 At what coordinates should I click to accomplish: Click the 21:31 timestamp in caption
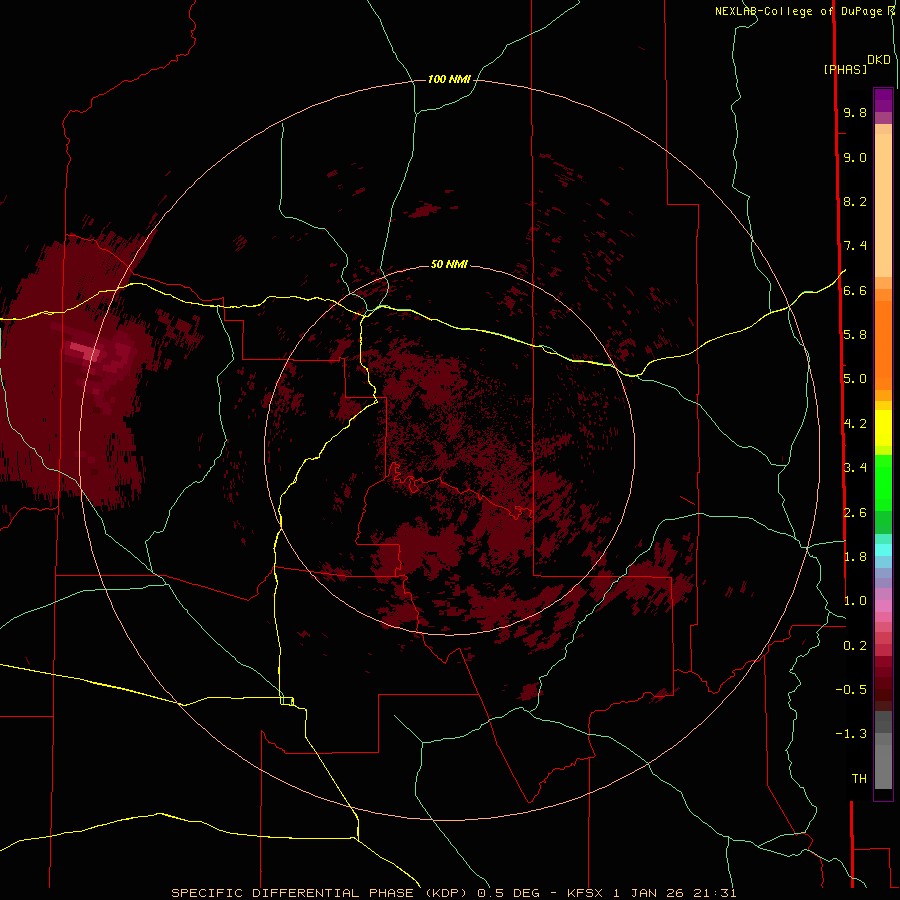pos(716,893)
